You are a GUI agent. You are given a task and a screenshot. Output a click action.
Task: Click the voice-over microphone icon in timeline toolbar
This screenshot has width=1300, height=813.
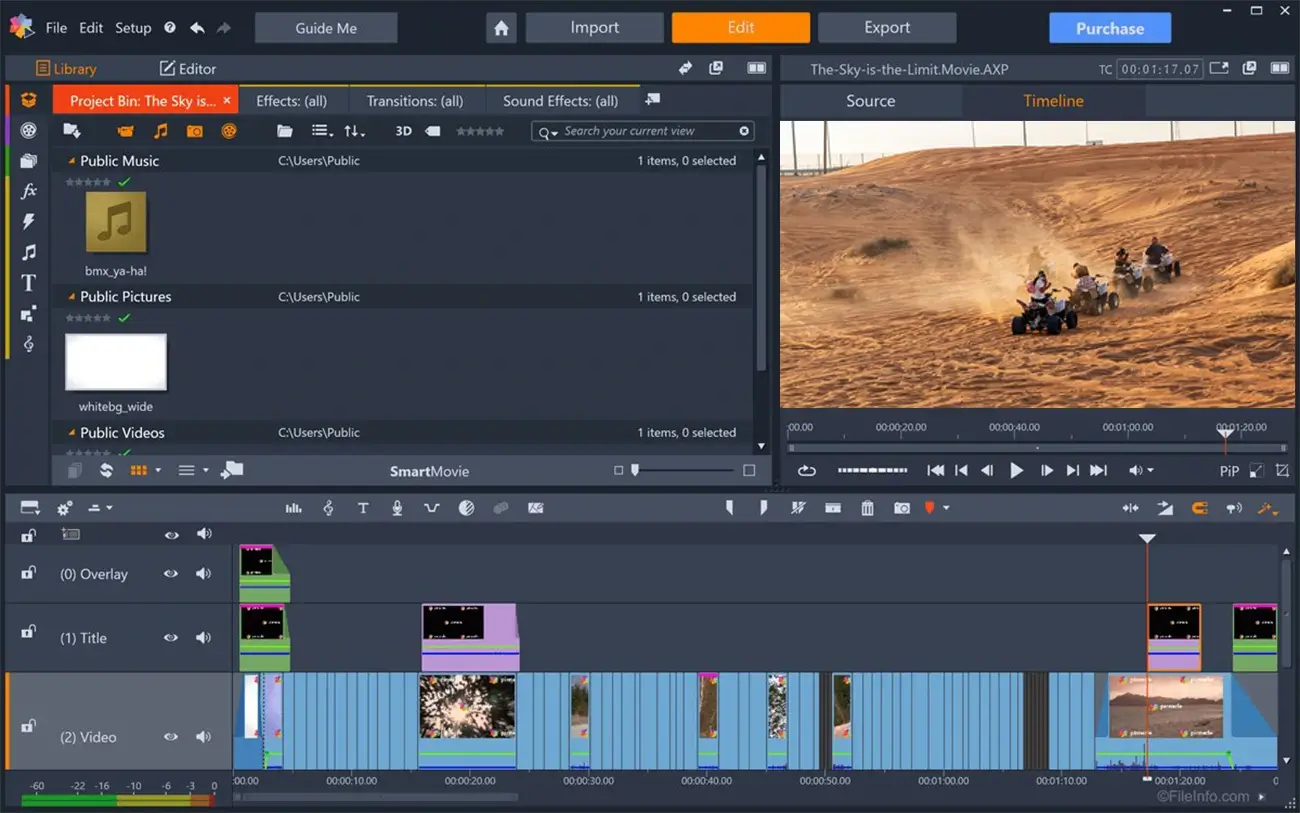point(397,508)
